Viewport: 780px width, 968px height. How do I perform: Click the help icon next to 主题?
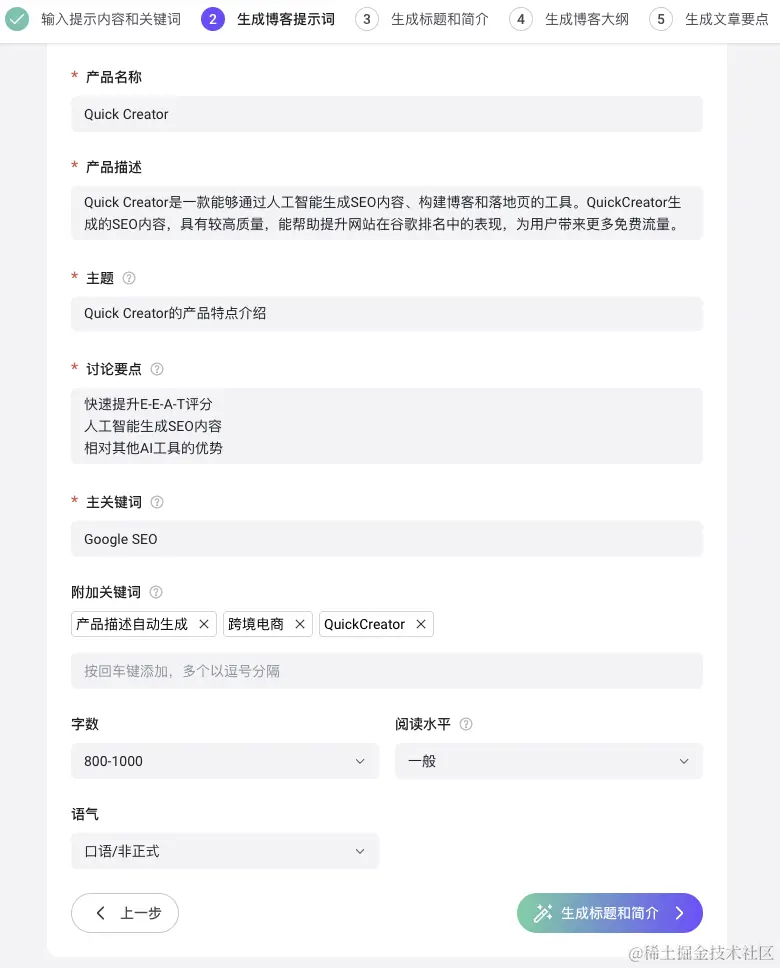tap(129, 278)
